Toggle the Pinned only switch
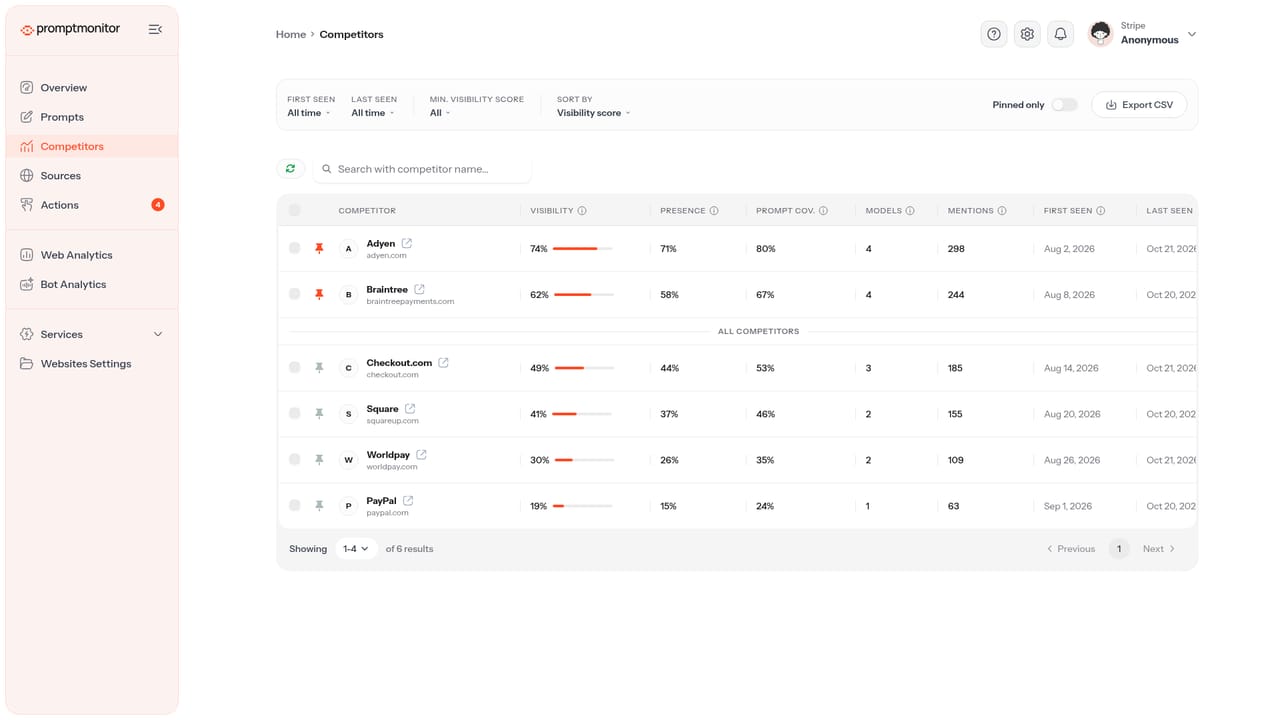 pos(1064,105)
